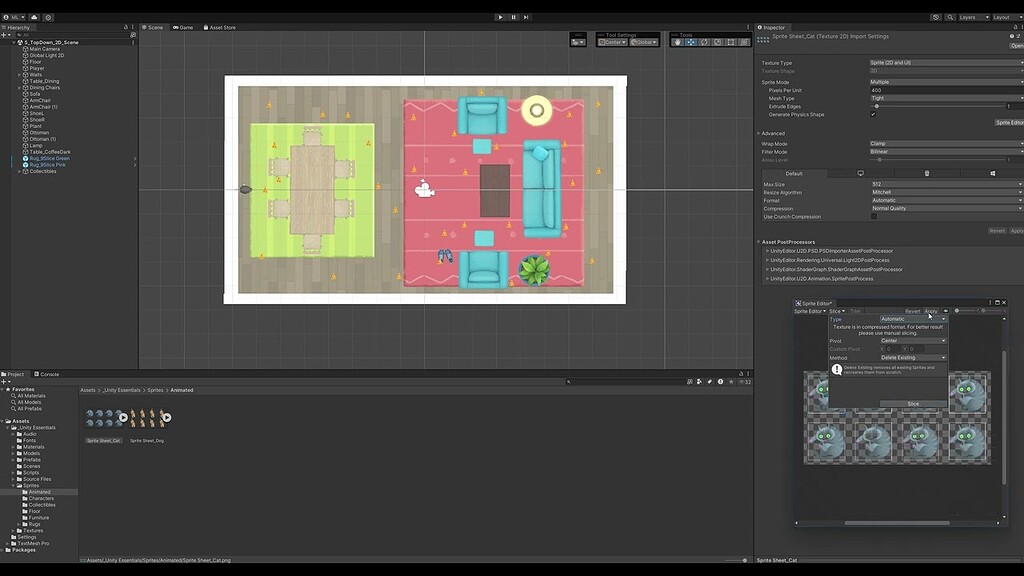Enable the Use Crunch Compression checkbox
1024x576 pixels.
click(872, 216)
